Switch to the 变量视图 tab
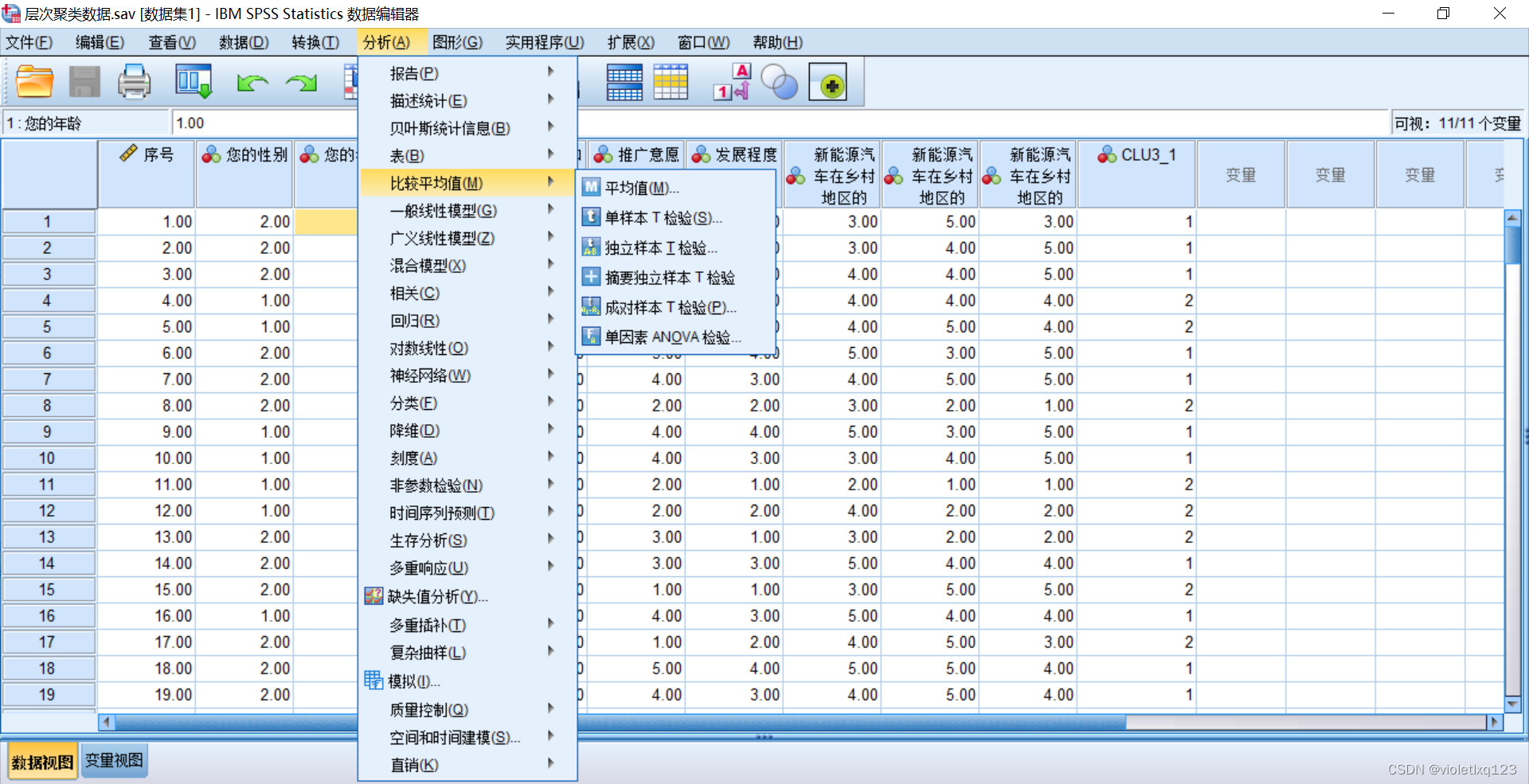This screenshot has height=784, width=1529. pyautogui.click(x=114, y=760)
